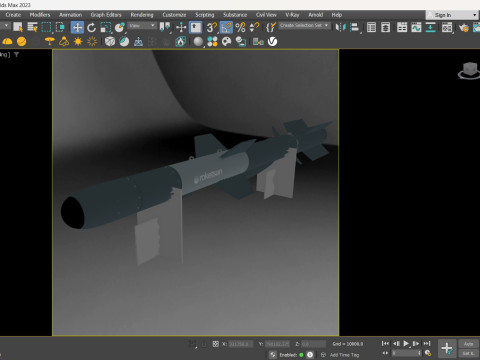Click Edit Named Selection Sets icon
This screenshot has height=360, width=480.
[x=271, y=27]
